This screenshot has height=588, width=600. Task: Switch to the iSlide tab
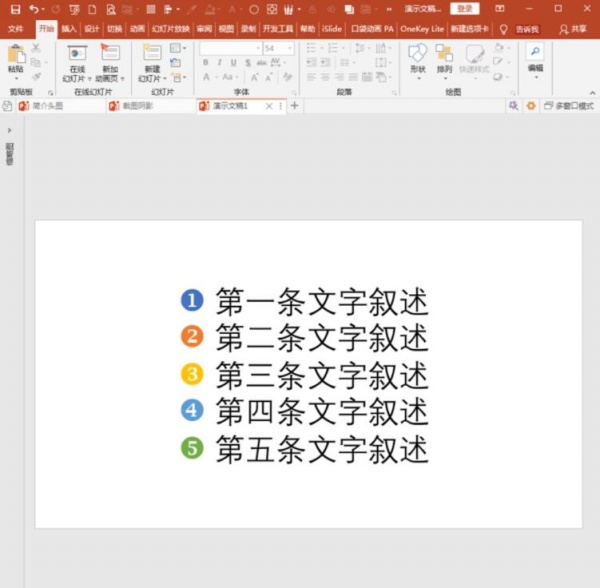331,29
